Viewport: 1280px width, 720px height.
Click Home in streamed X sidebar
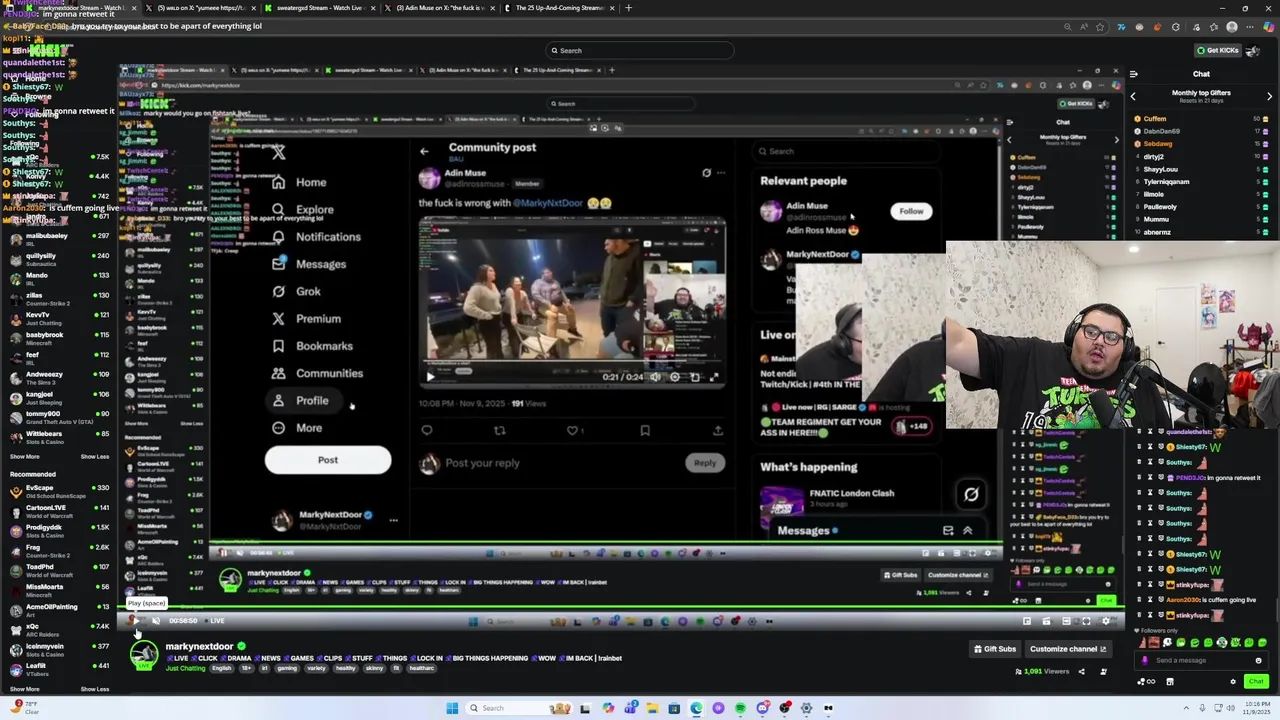coord(299,183)
